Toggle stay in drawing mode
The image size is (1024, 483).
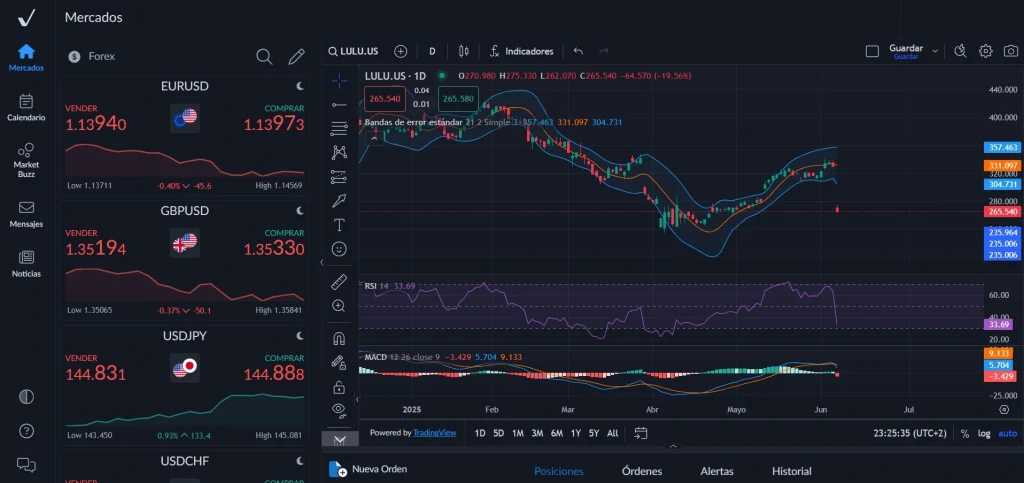tap(339, 362)
